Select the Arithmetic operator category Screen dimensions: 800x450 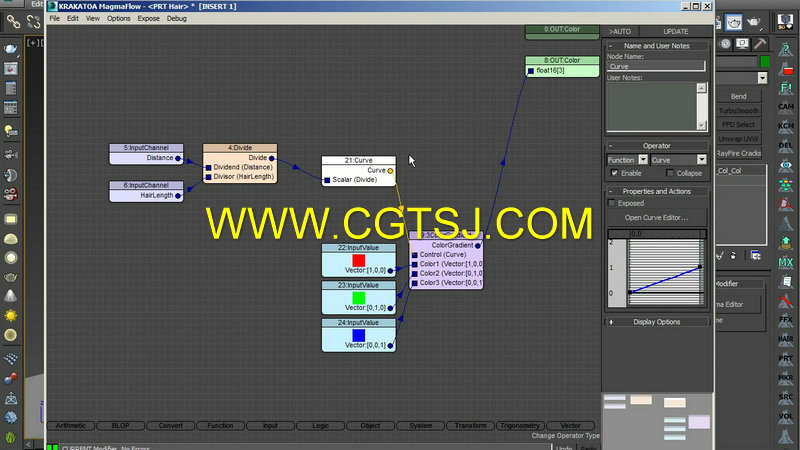(x=70, y=426)
